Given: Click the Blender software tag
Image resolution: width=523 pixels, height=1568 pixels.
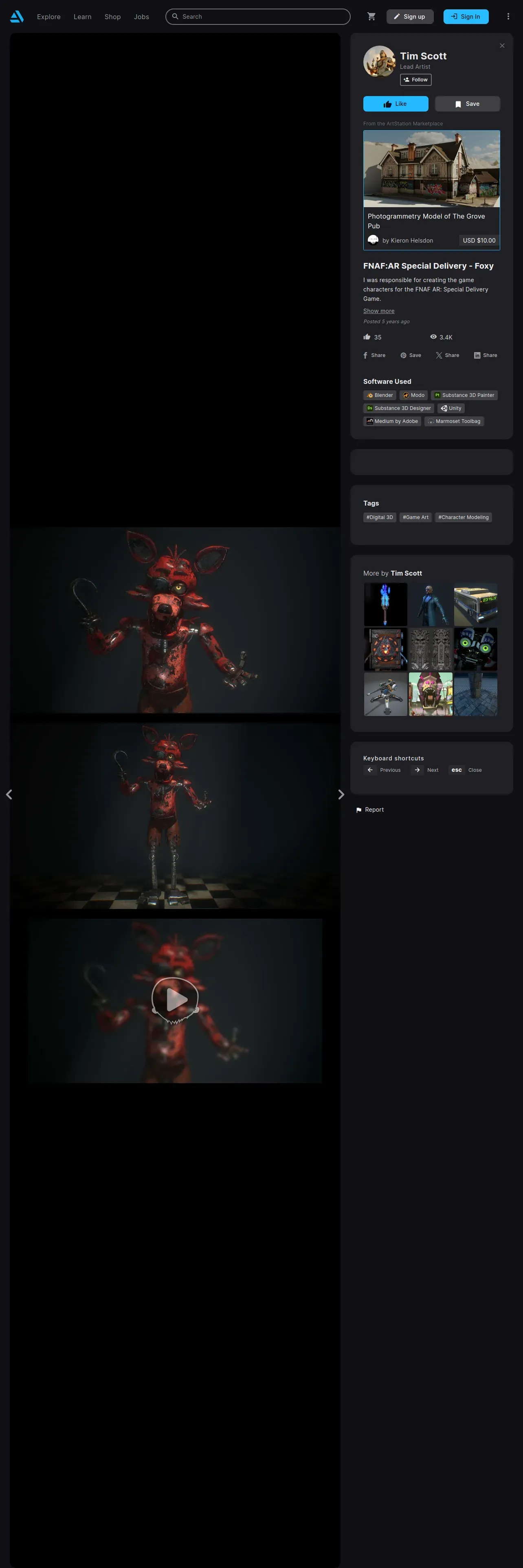Looking at the screenshot, I should 380,396.
